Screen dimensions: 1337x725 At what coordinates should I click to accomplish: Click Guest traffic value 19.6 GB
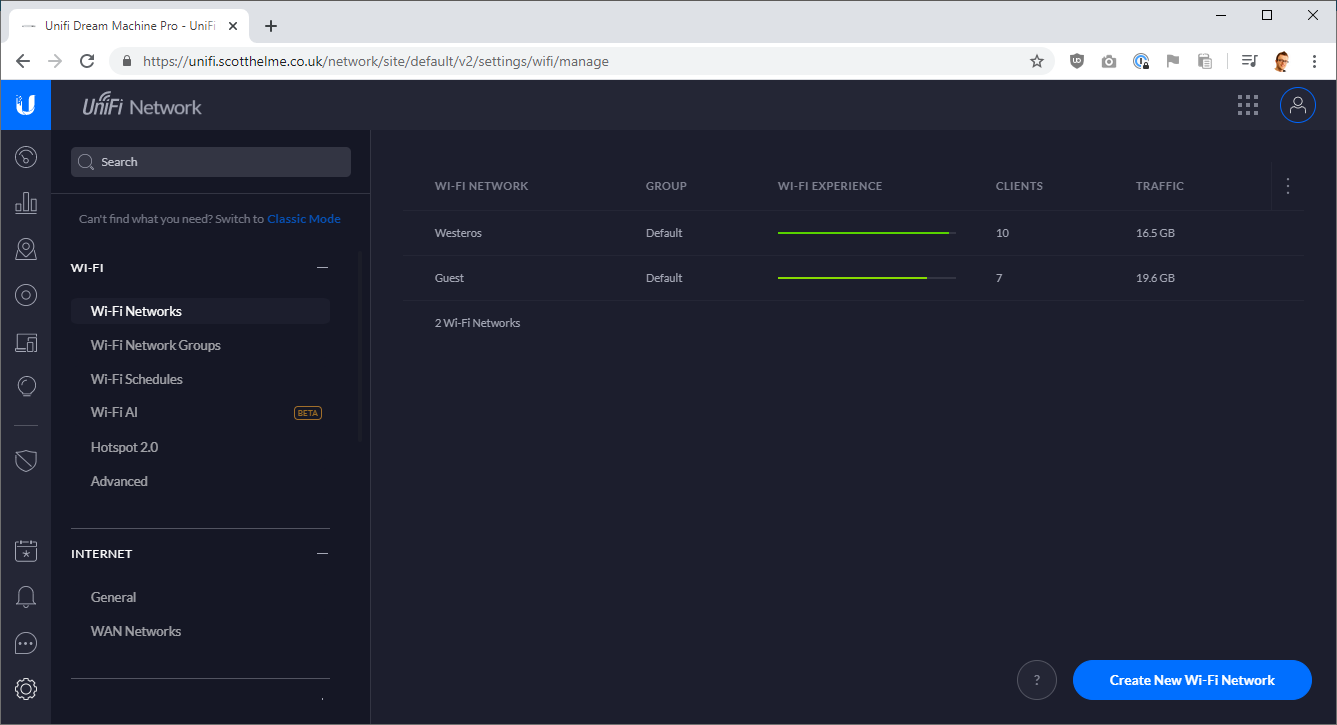1155,278
